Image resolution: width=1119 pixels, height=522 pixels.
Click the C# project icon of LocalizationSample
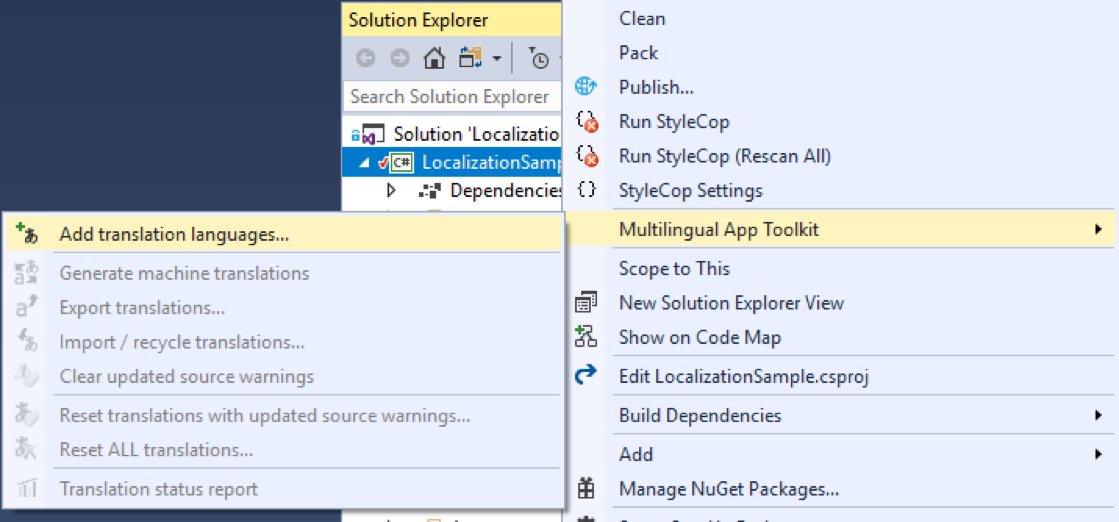402,162
